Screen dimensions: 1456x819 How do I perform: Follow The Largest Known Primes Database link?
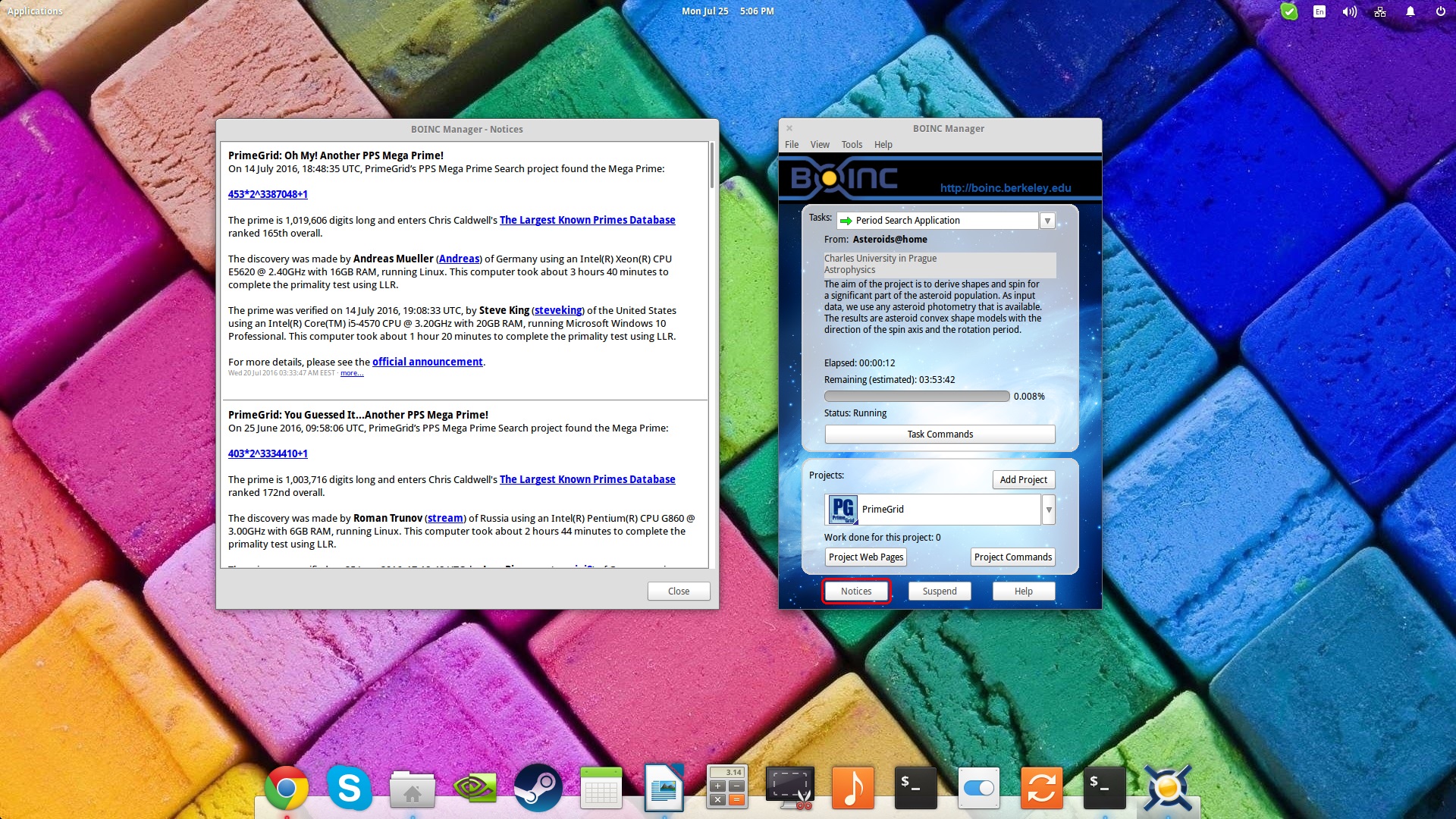[588, 220]
